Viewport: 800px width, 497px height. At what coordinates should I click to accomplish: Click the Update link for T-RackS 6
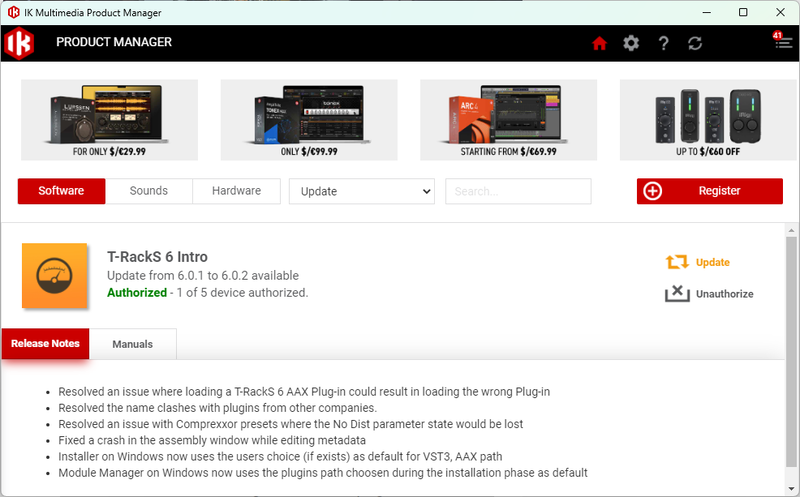pos(713,262)
